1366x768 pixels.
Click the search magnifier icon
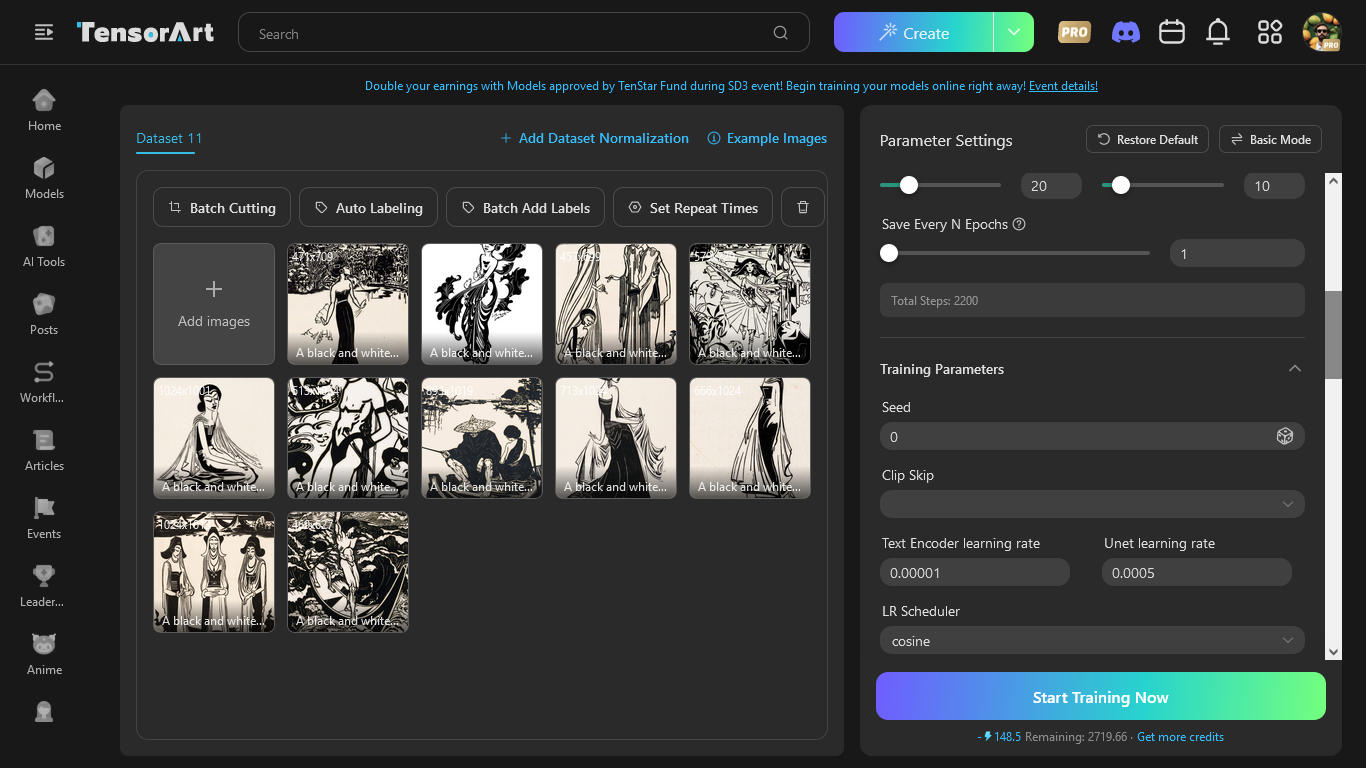pos(781,33)
